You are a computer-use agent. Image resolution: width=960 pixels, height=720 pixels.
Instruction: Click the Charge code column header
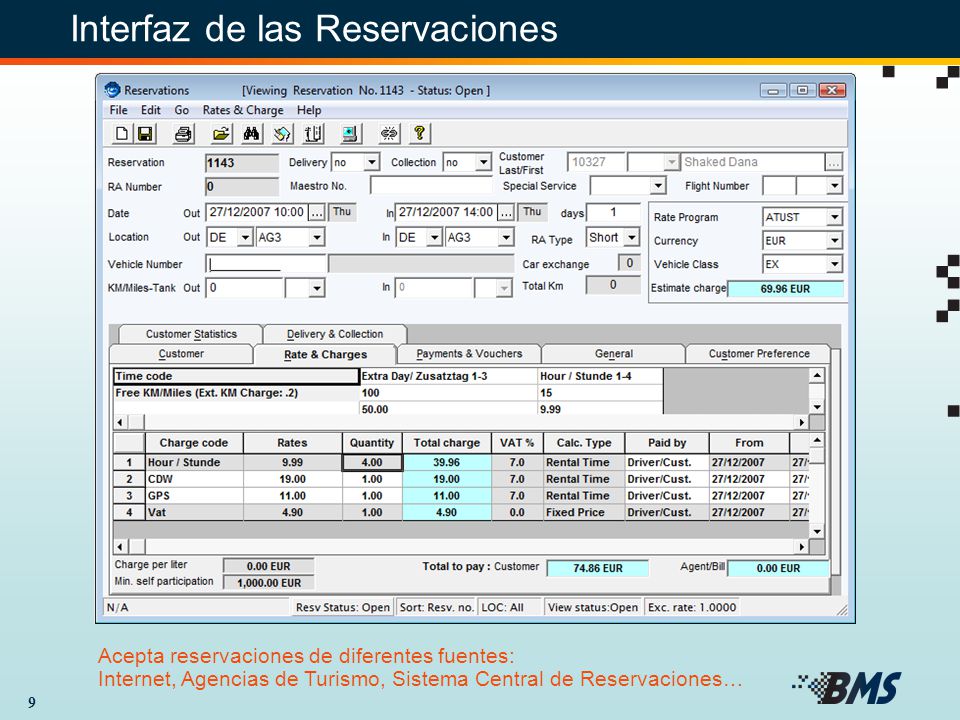(x=193, y=443)
